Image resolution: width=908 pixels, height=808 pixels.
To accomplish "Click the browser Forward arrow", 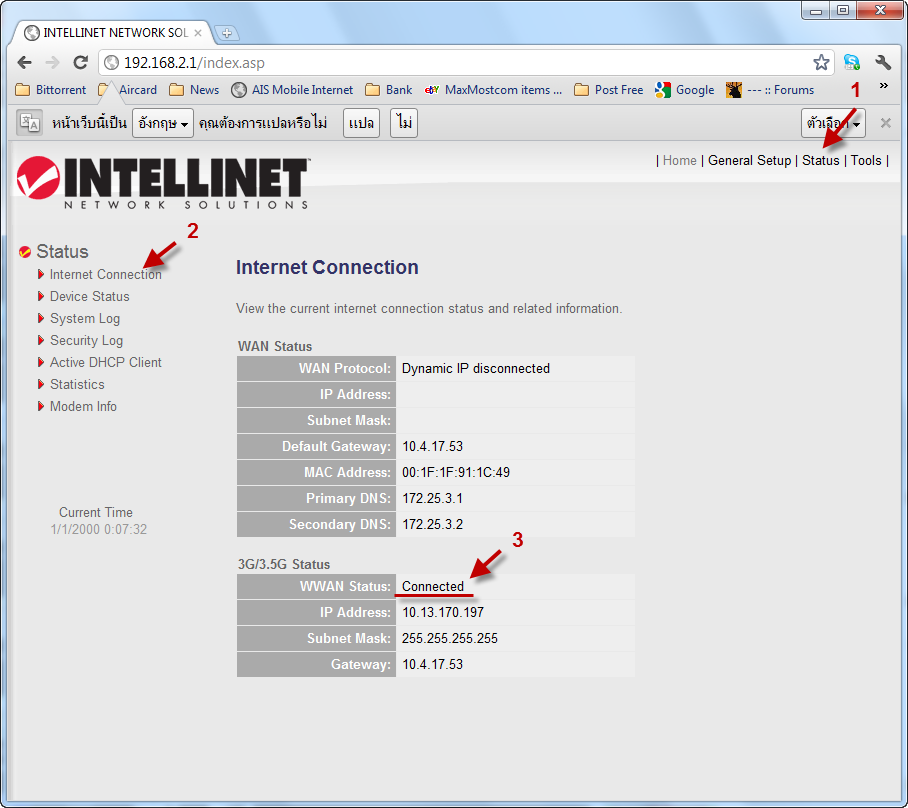I will [52, 63].
